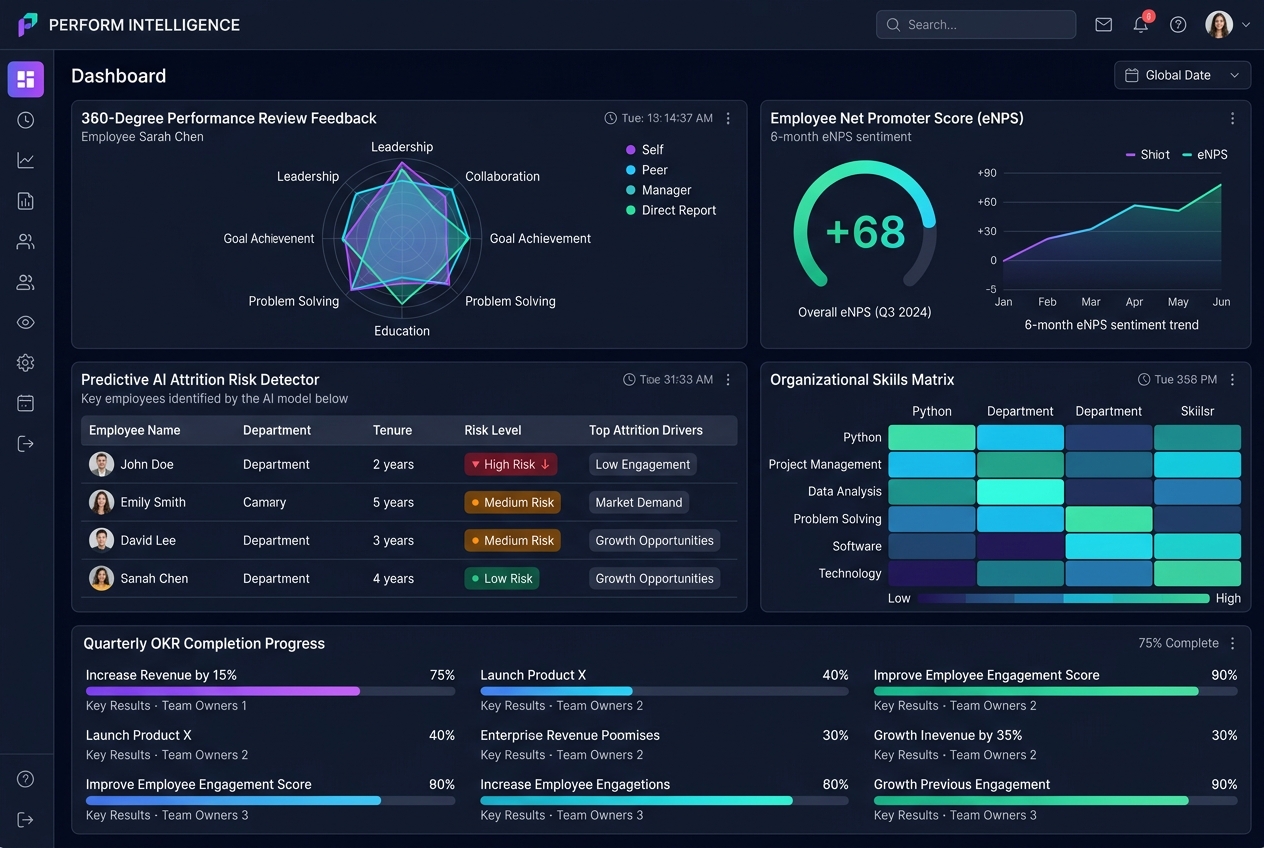Open Increase Employee Engagetions objective
Image resolution: width=1264 pixels, height=848 pixels.
pos(575,785)
